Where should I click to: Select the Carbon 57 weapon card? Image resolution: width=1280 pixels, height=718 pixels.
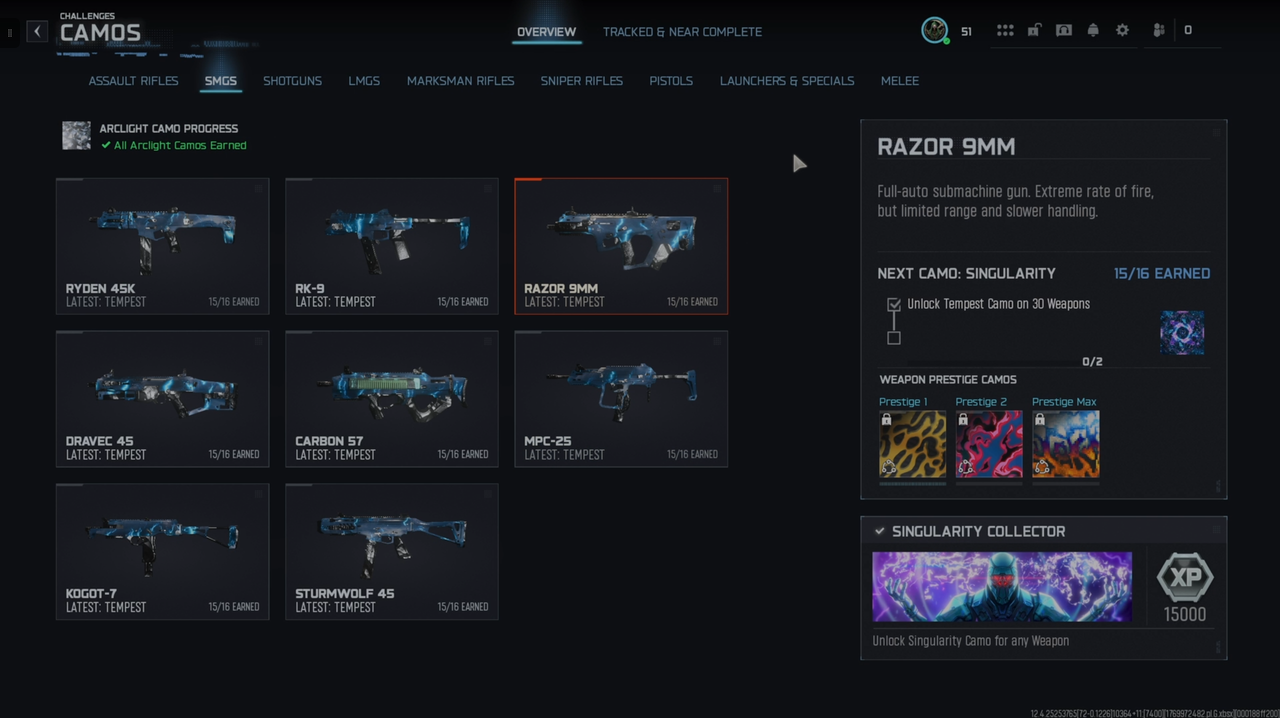point(392,399)
